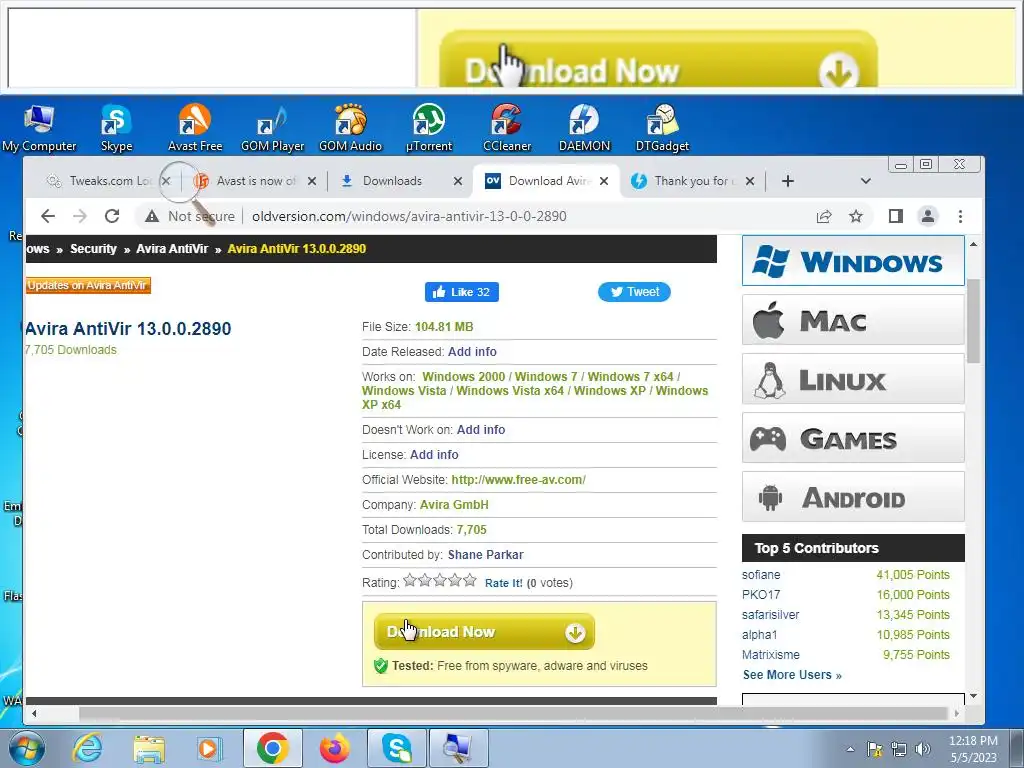Open the GOM Audio desktop shortcut
1024x768 pixels.
(350, 127)
